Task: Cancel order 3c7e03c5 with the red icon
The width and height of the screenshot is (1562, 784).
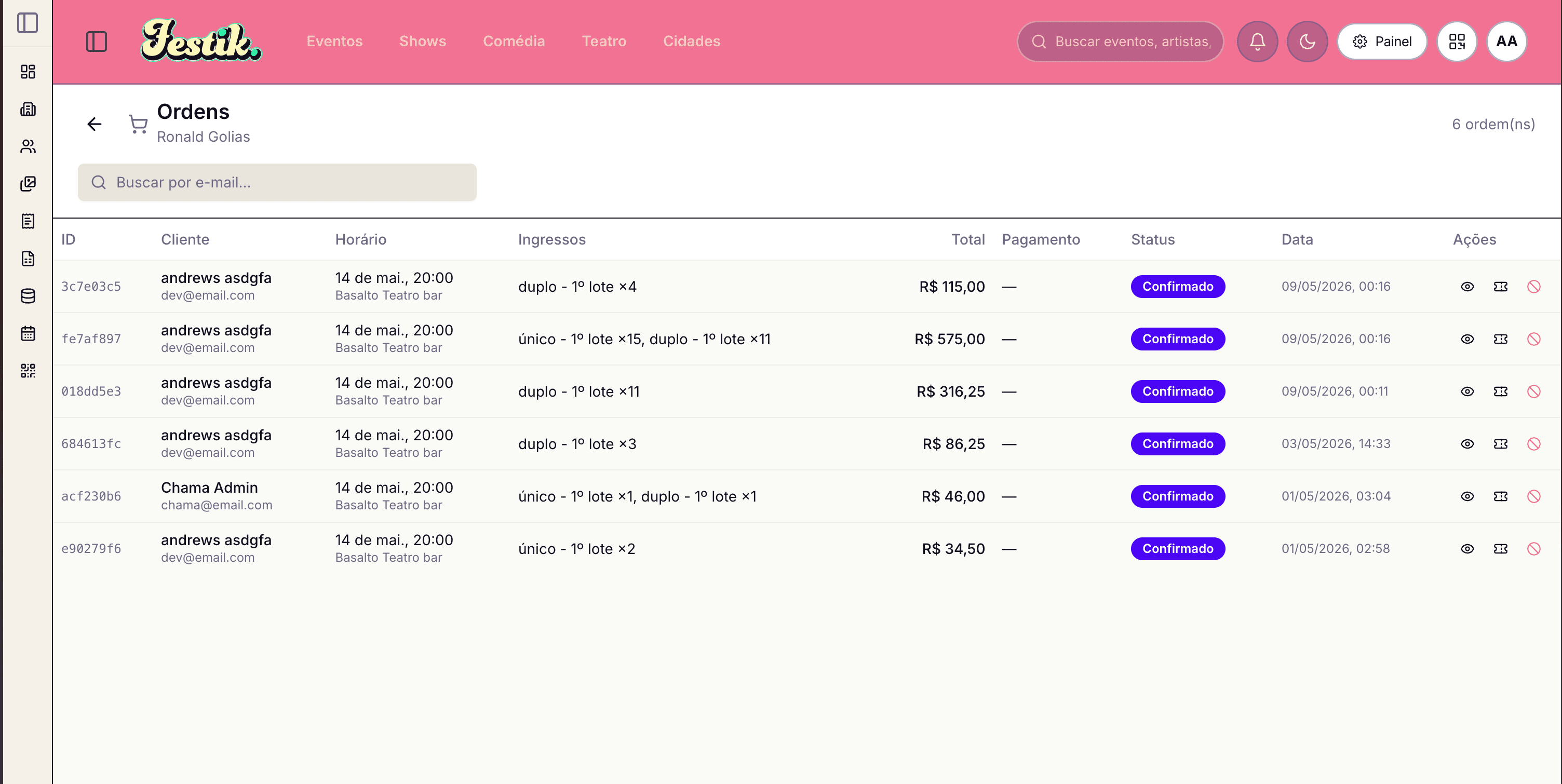Action: (x=1533, y=287)
